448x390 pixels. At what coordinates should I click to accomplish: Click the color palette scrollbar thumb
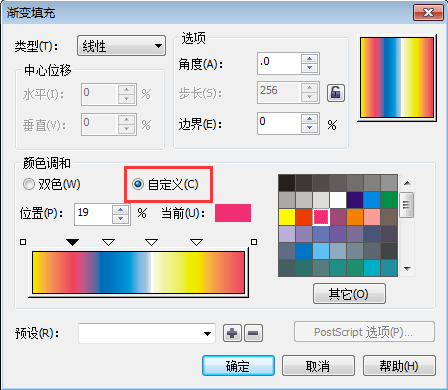click(407, 205)
